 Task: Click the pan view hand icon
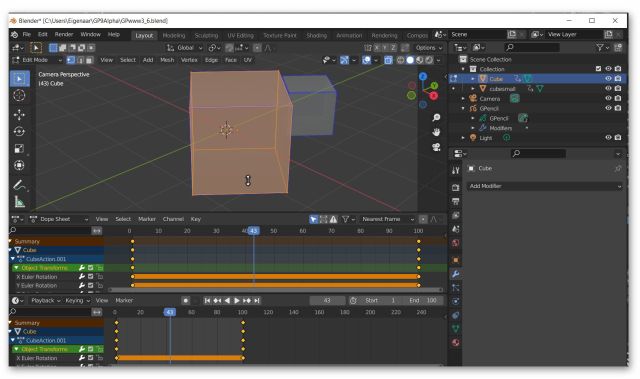tap(436, 132)
